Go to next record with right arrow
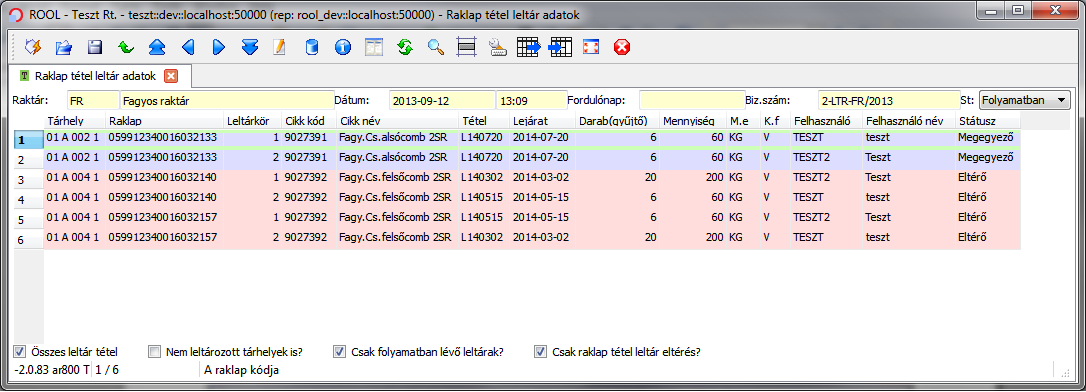Screen dimensions: 1086x392 click(219, 47)
